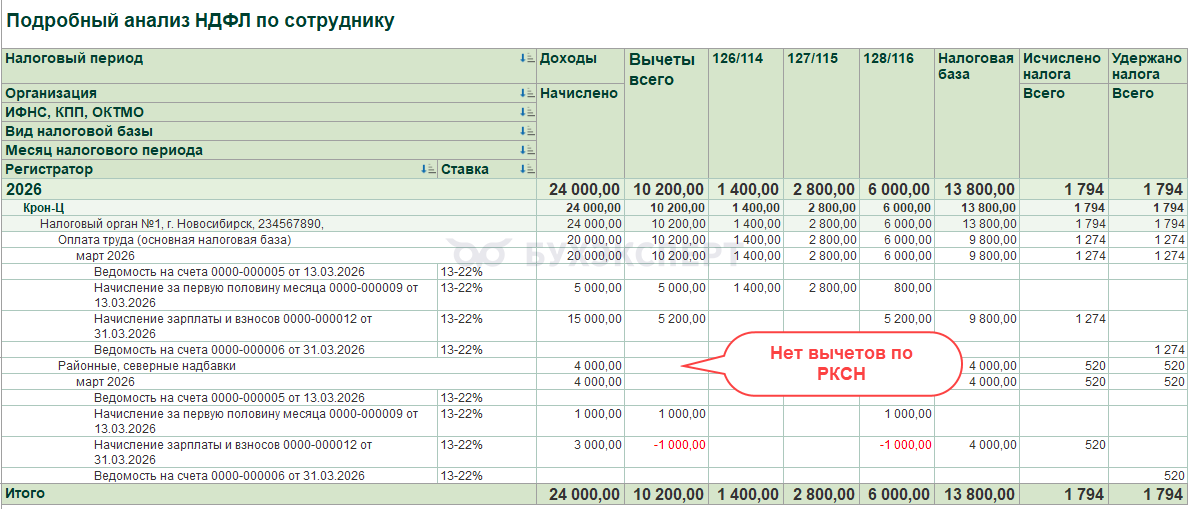The image size is (1191, 509).
Task: Click the Итого row label
Action: [x=25, y=494]
